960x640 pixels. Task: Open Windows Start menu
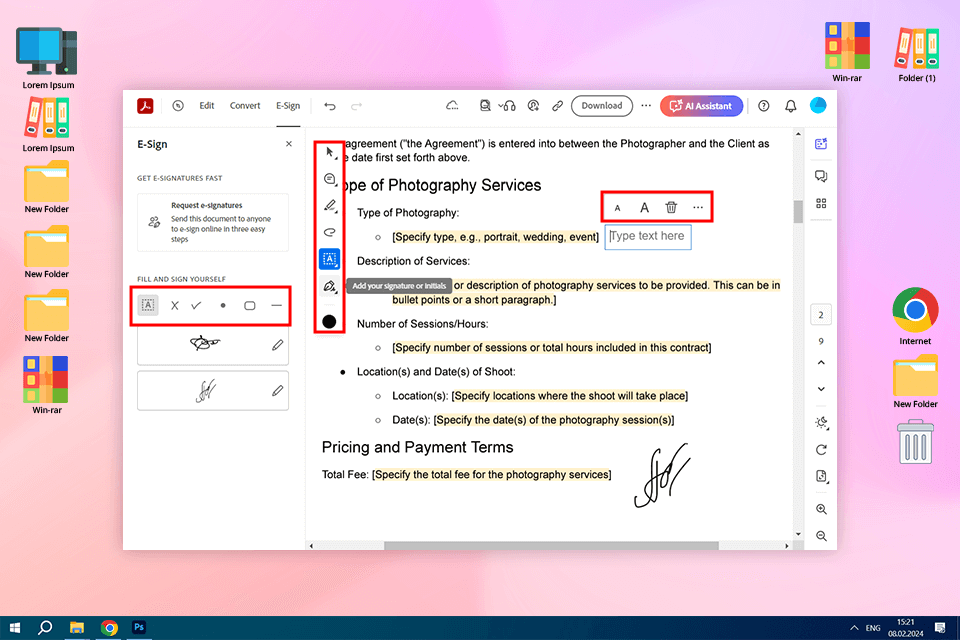point(15,628)
